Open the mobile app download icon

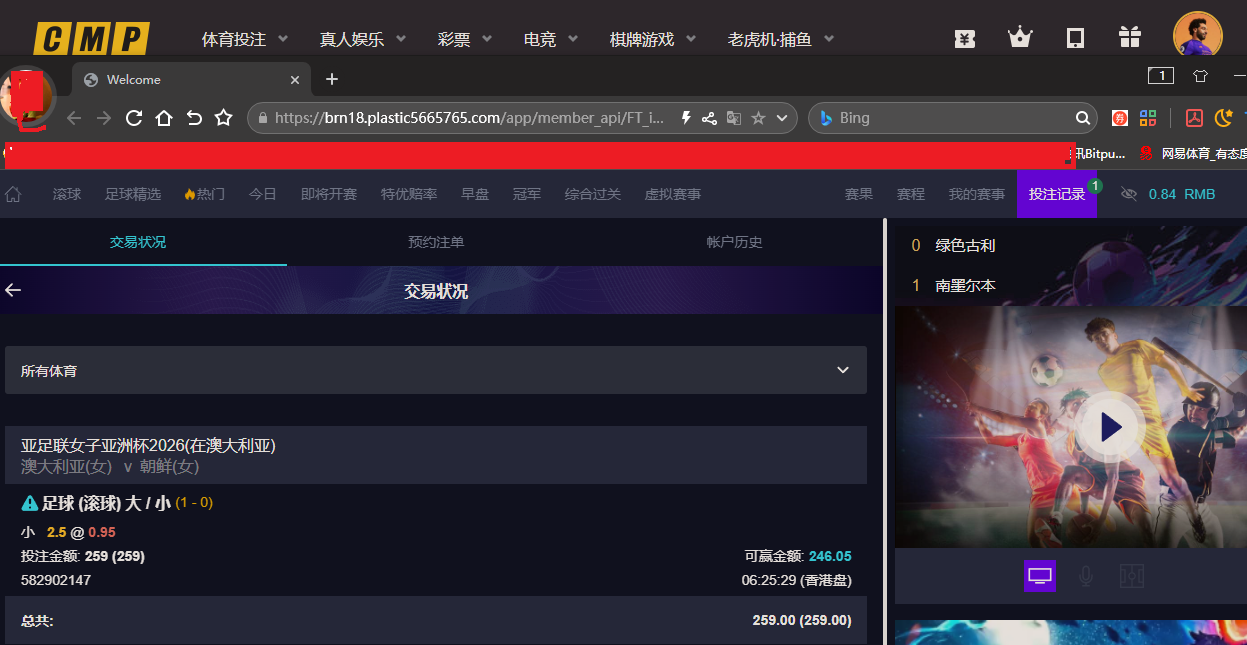(x=1074, y=36)
